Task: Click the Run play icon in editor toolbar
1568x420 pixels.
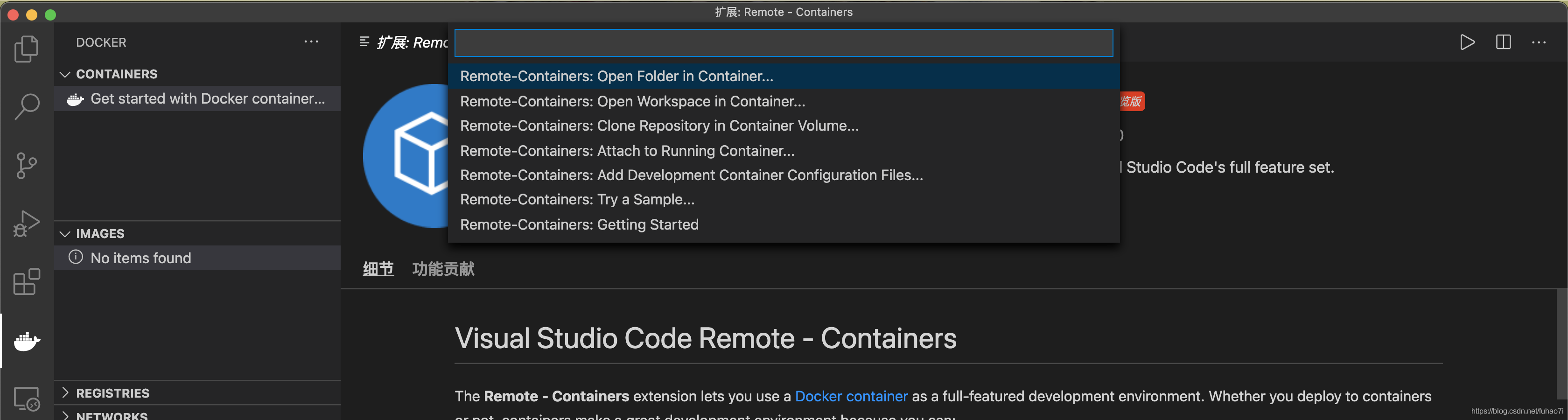Action: click(x=1467, y=42)
